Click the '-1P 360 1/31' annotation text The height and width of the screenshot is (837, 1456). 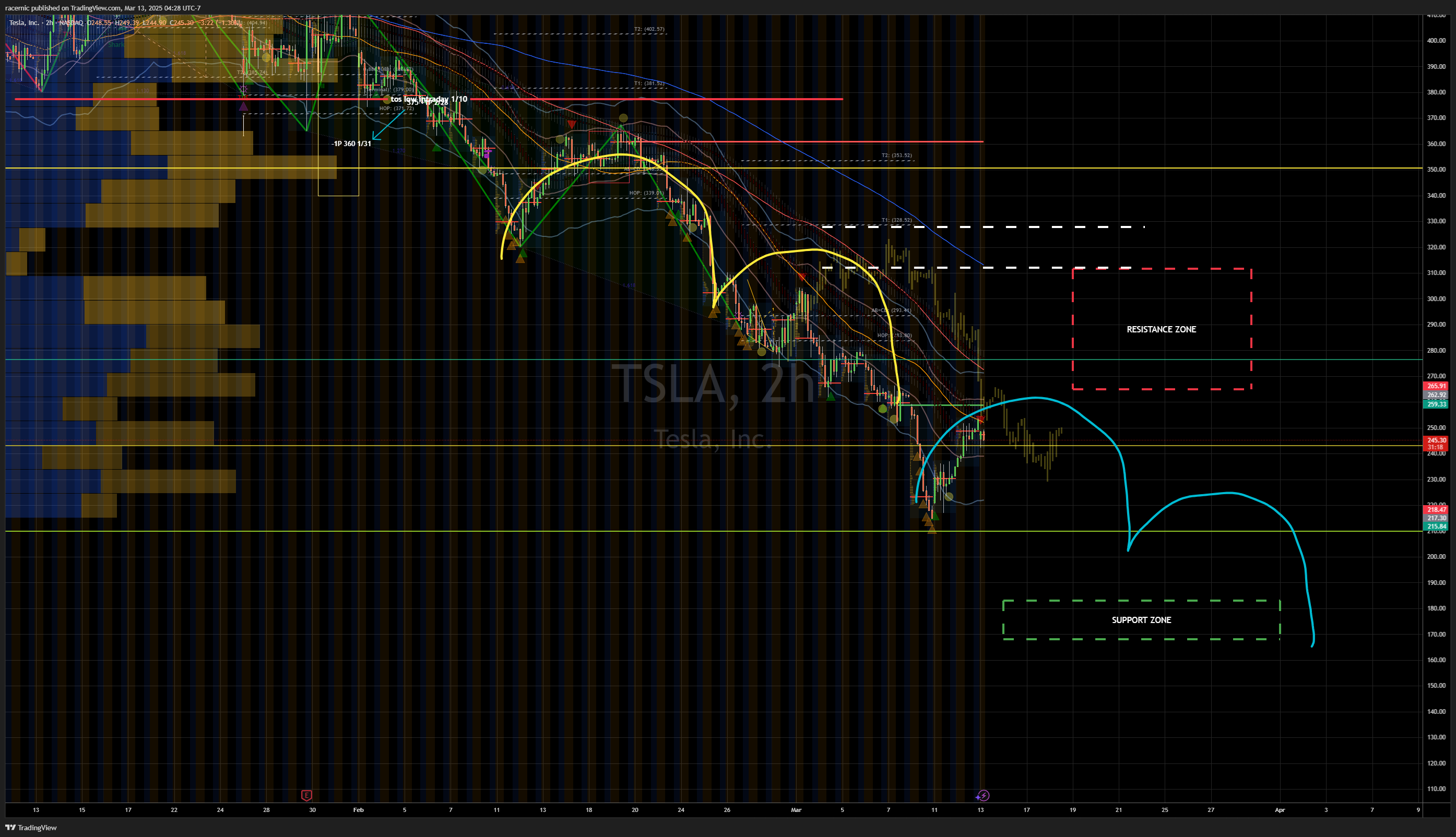(x=351, y=144)
